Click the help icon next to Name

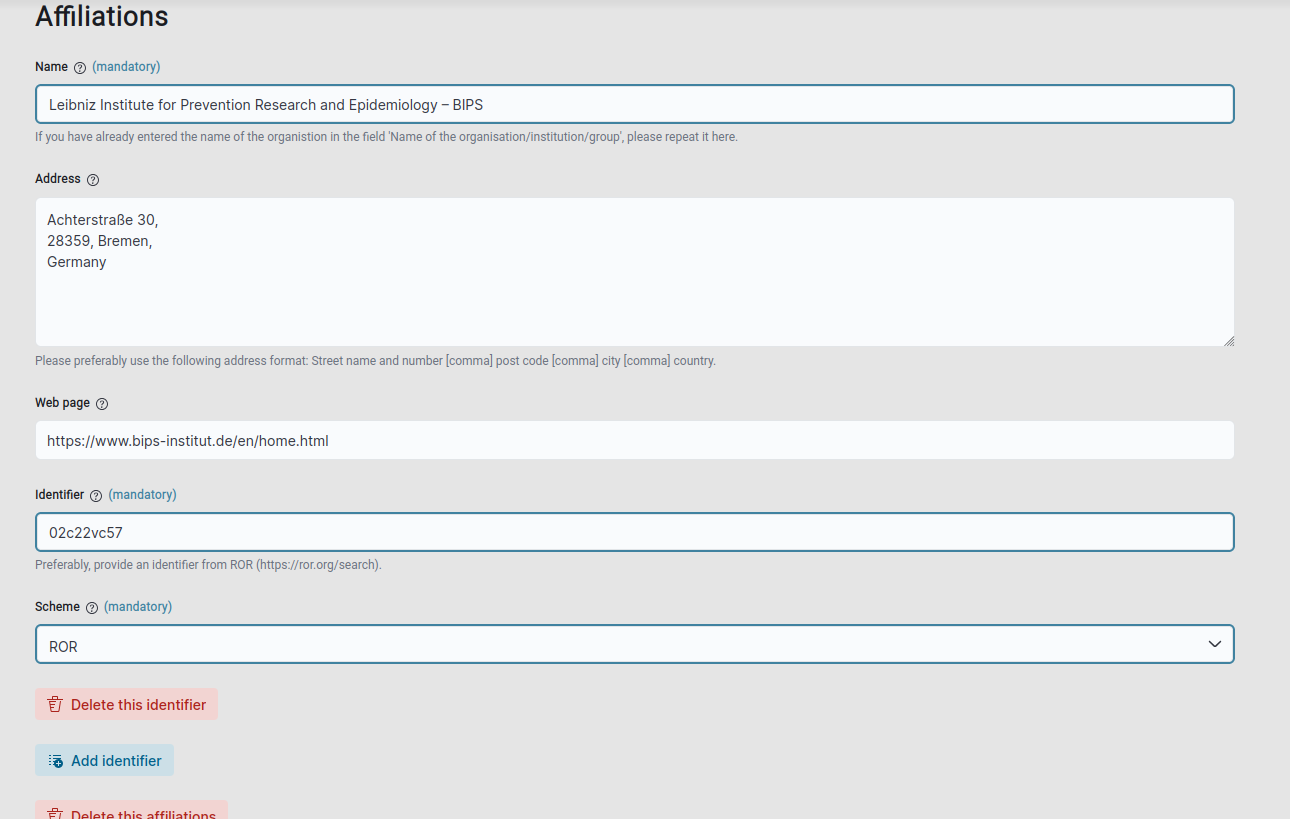point(80,68)
